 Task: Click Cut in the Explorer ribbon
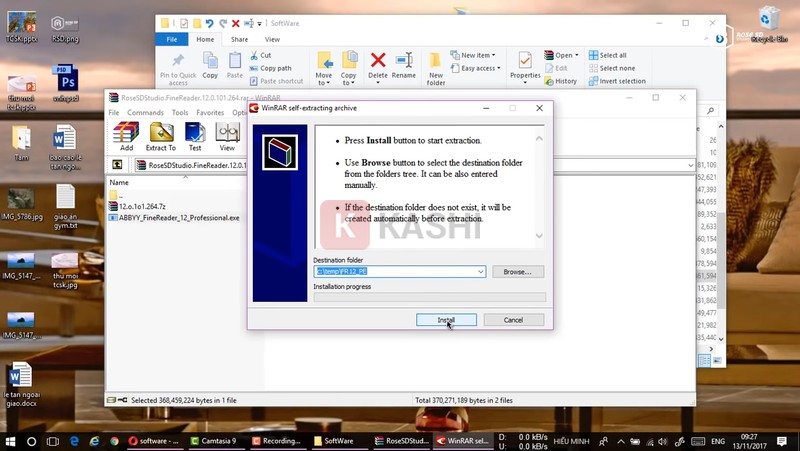click(x=261, y=55)
